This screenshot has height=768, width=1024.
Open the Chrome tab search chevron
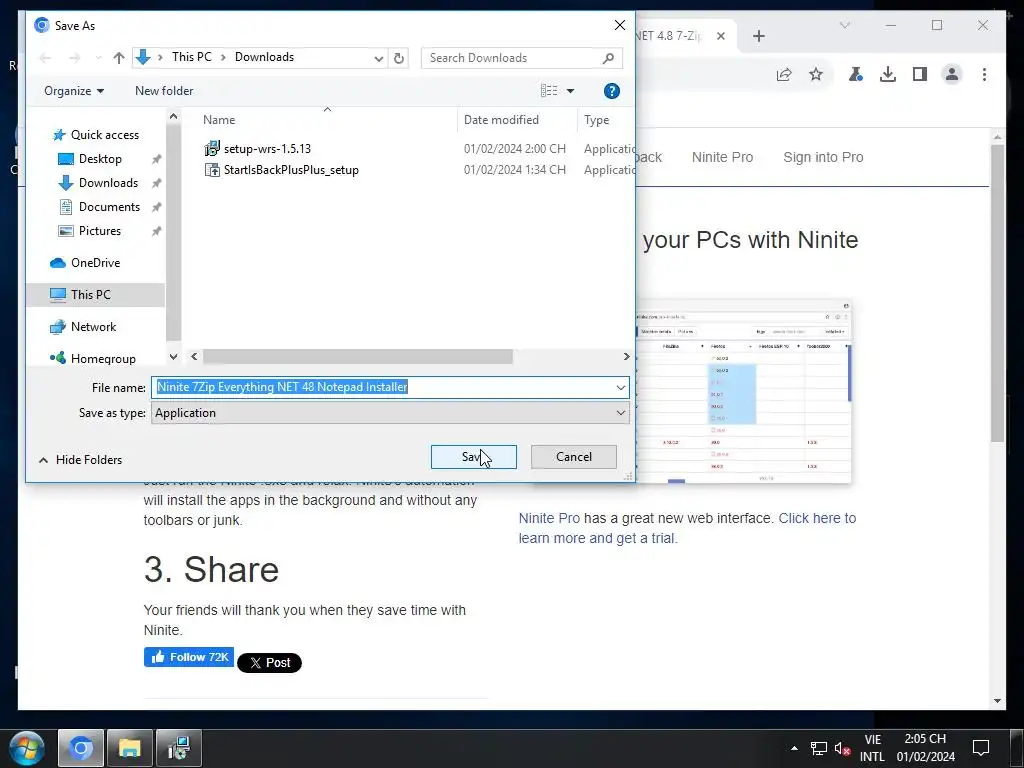(x=844, y=25)
